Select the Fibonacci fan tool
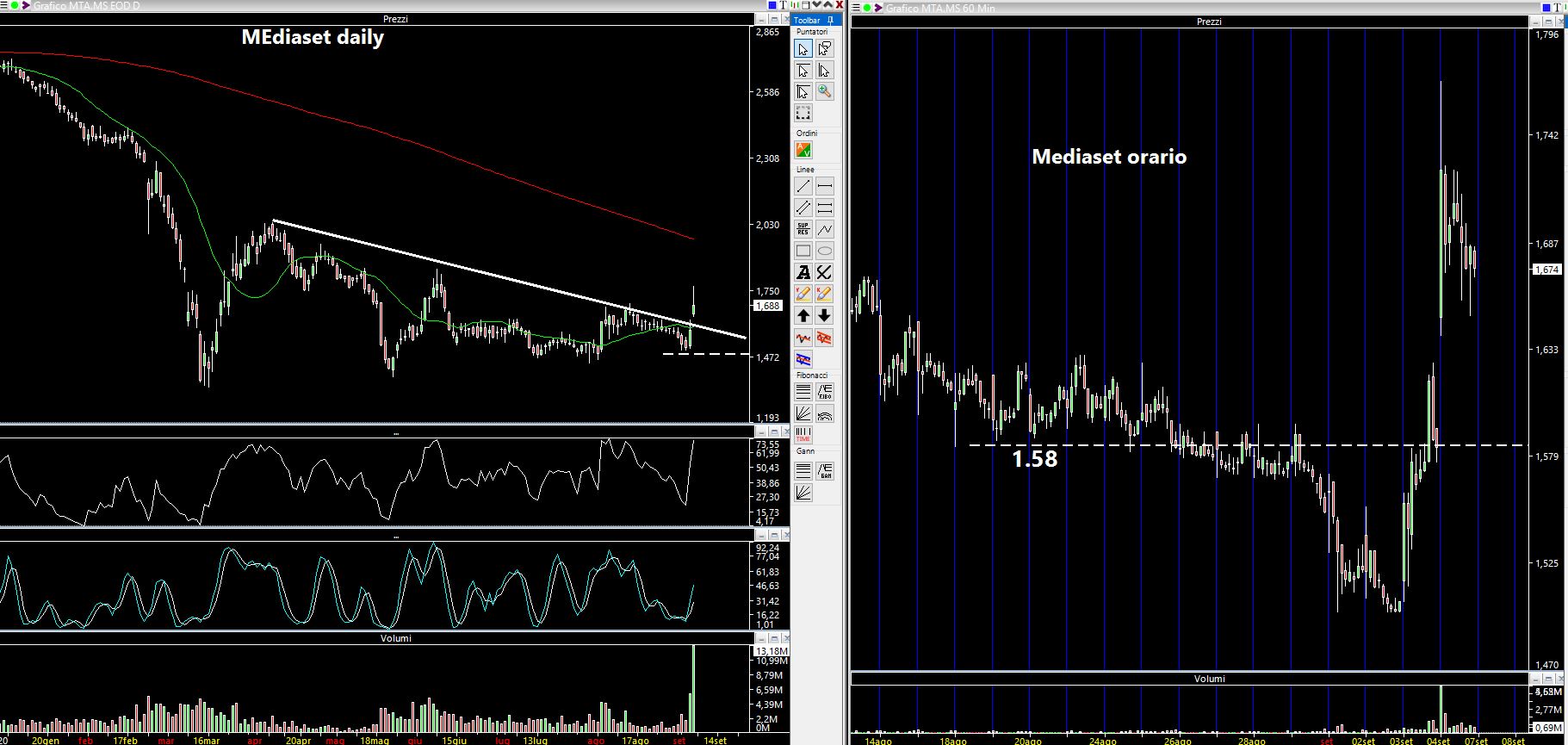 [x=803, y=413]
